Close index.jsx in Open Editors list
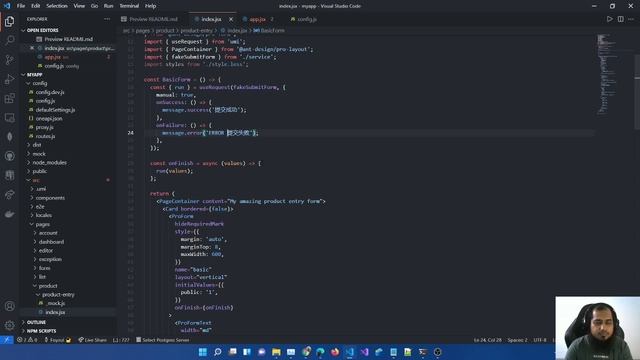 [32, 48]
